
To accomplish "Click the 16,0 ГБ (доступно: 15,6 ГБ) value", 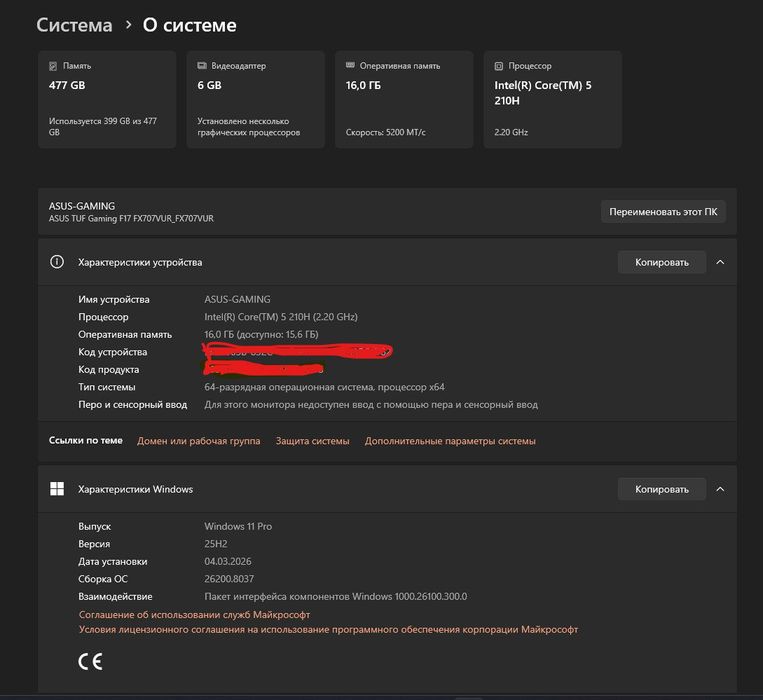I will tap(261, 334).
